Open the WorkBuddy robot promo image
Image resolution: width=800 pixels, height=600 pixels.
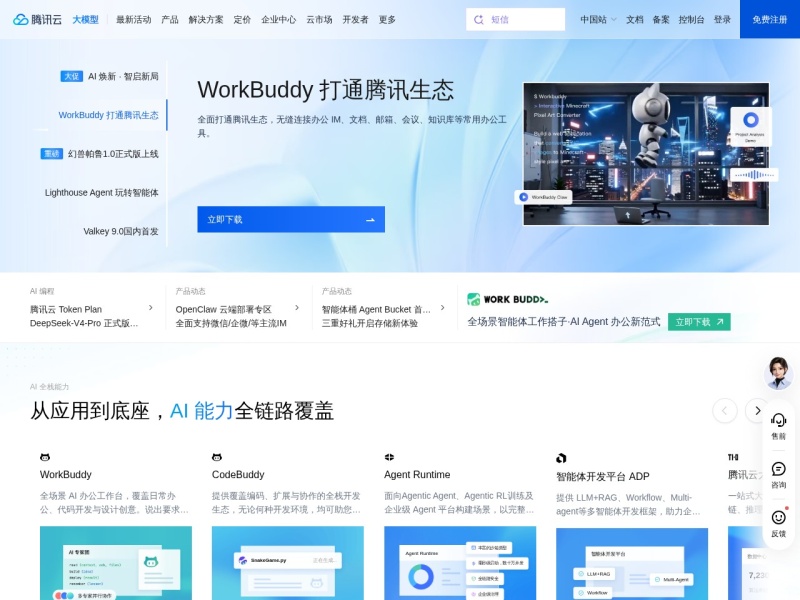646,154
